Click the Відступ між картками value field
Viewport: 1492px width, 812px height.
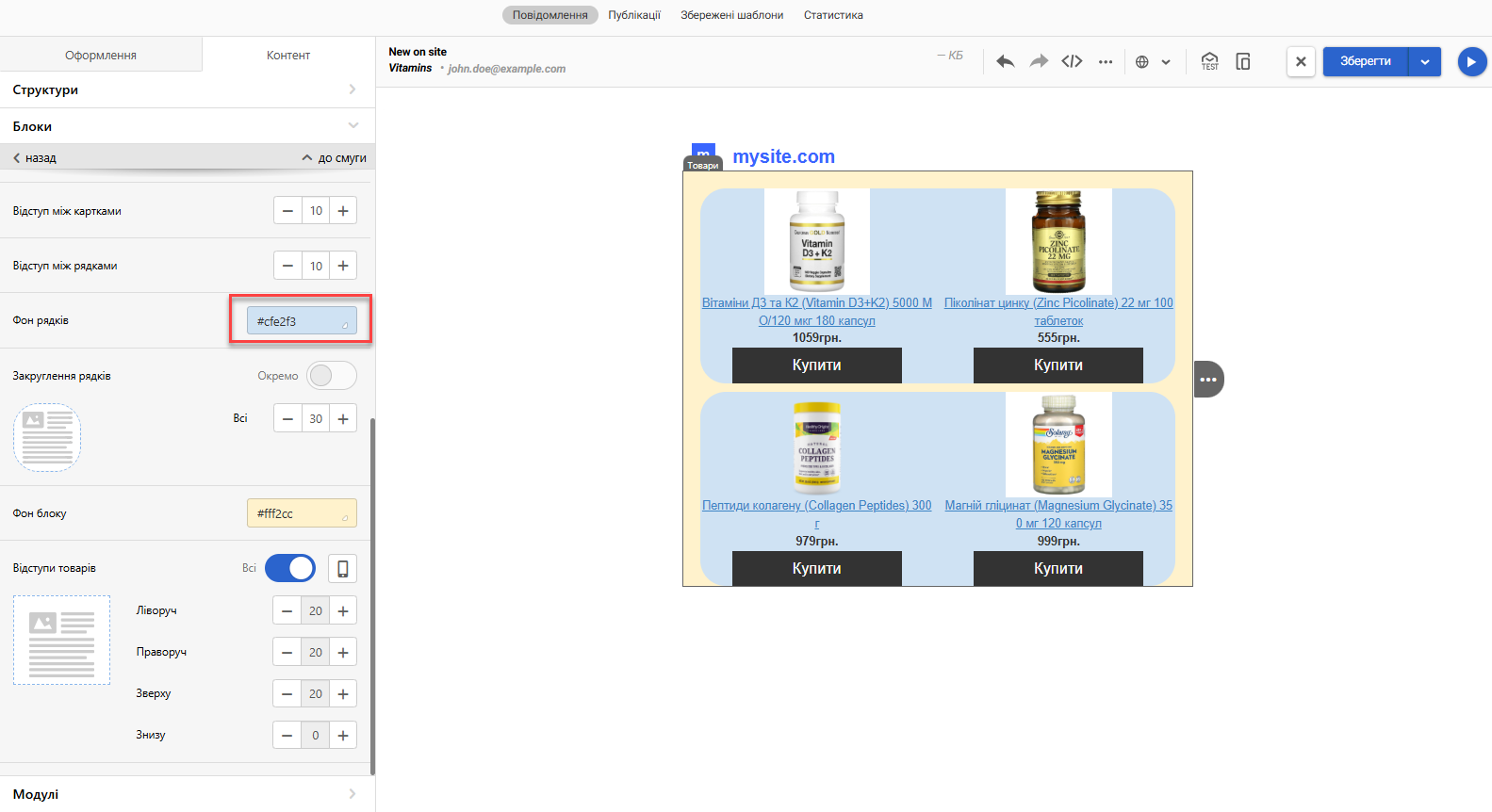[x=316, y=211]
